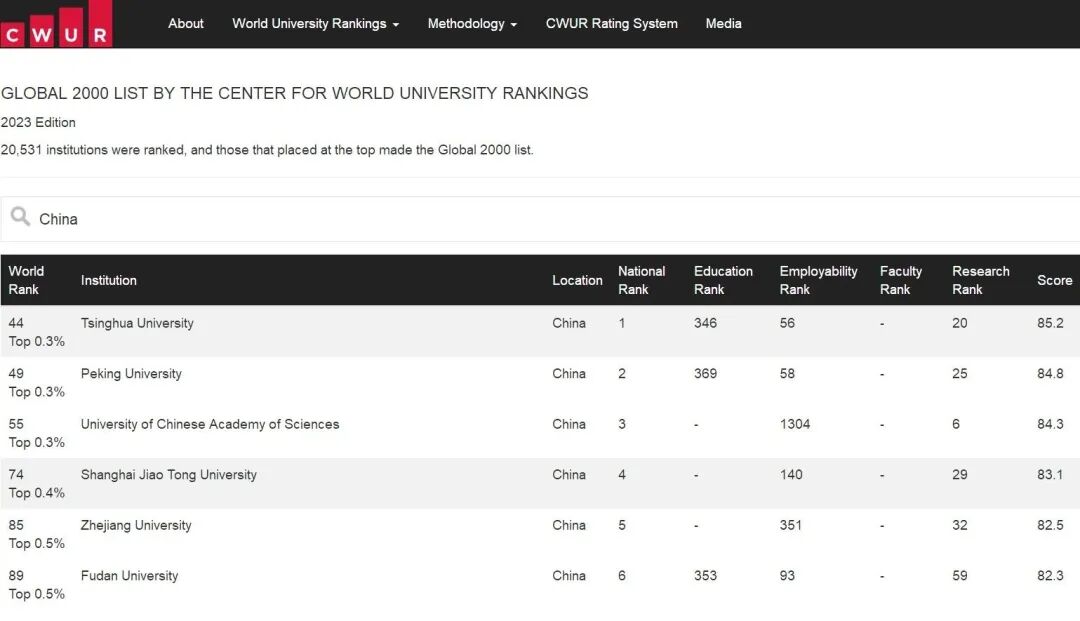Focus the search field containing China

(x=540, y=219)
